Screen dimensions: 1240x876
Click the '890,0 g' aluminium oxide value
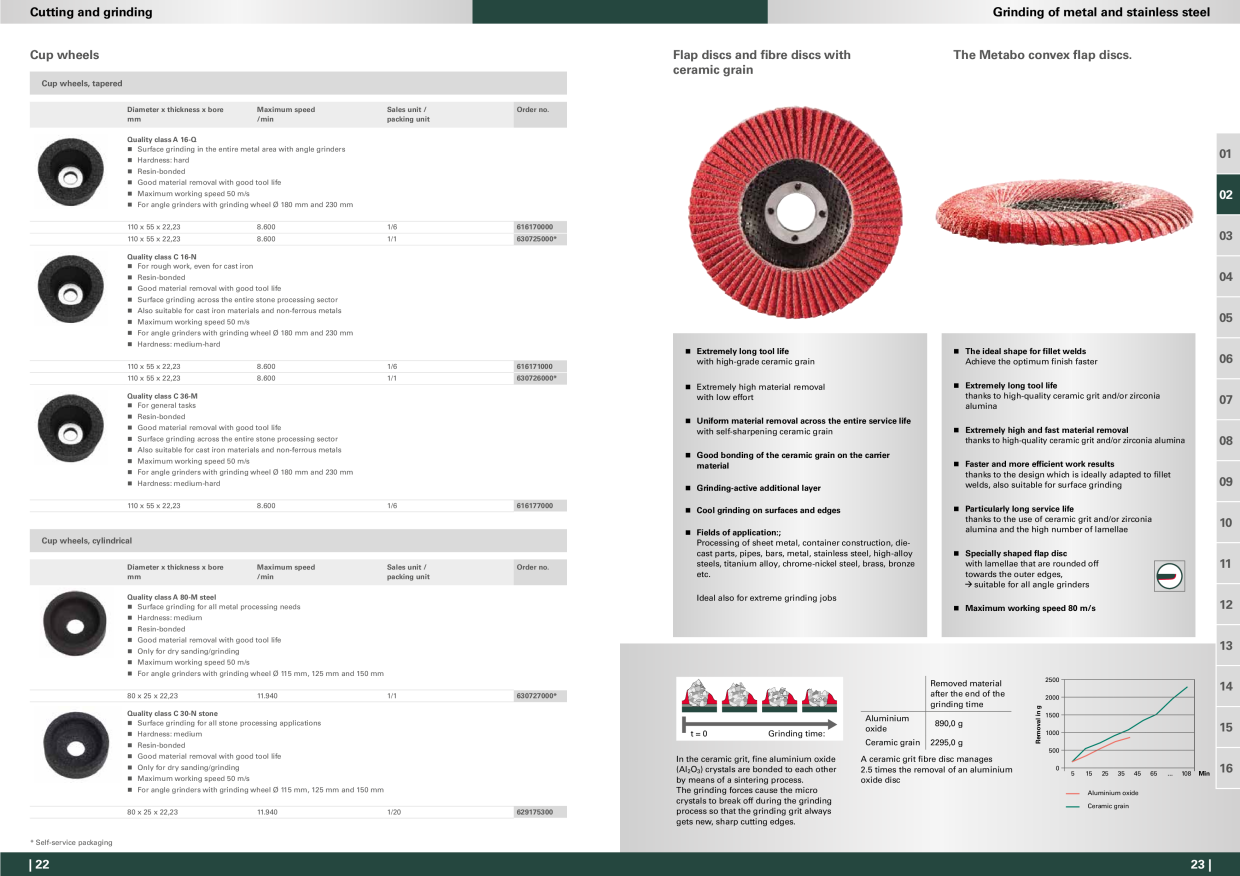tap(949, 723)
